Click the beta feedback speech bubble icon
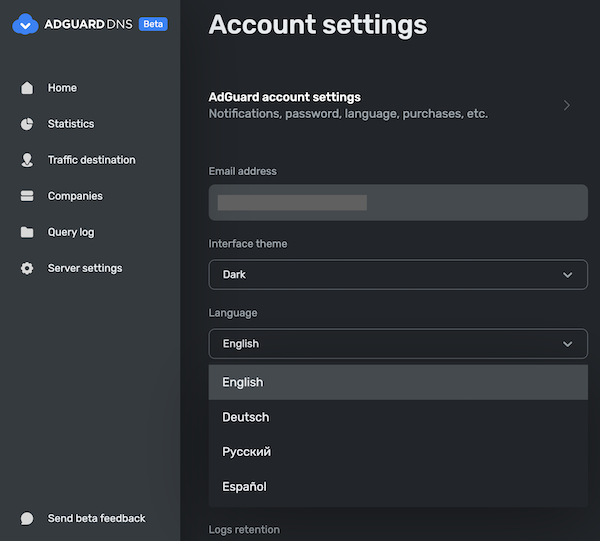Viewport: 600px width, 541px height. tap(27, 518)
